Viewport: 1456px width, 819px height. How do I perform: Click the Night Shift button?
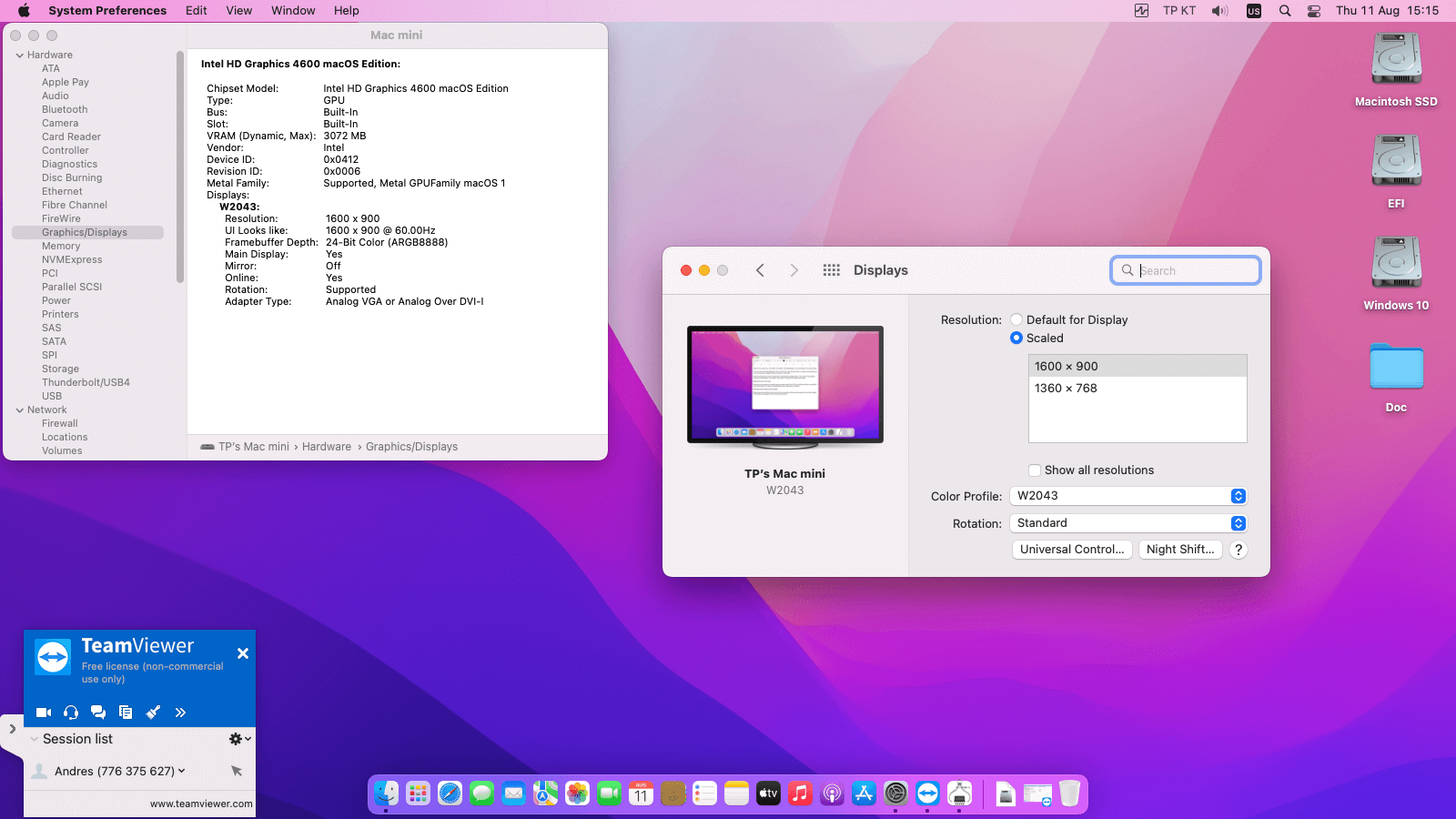1179,550
